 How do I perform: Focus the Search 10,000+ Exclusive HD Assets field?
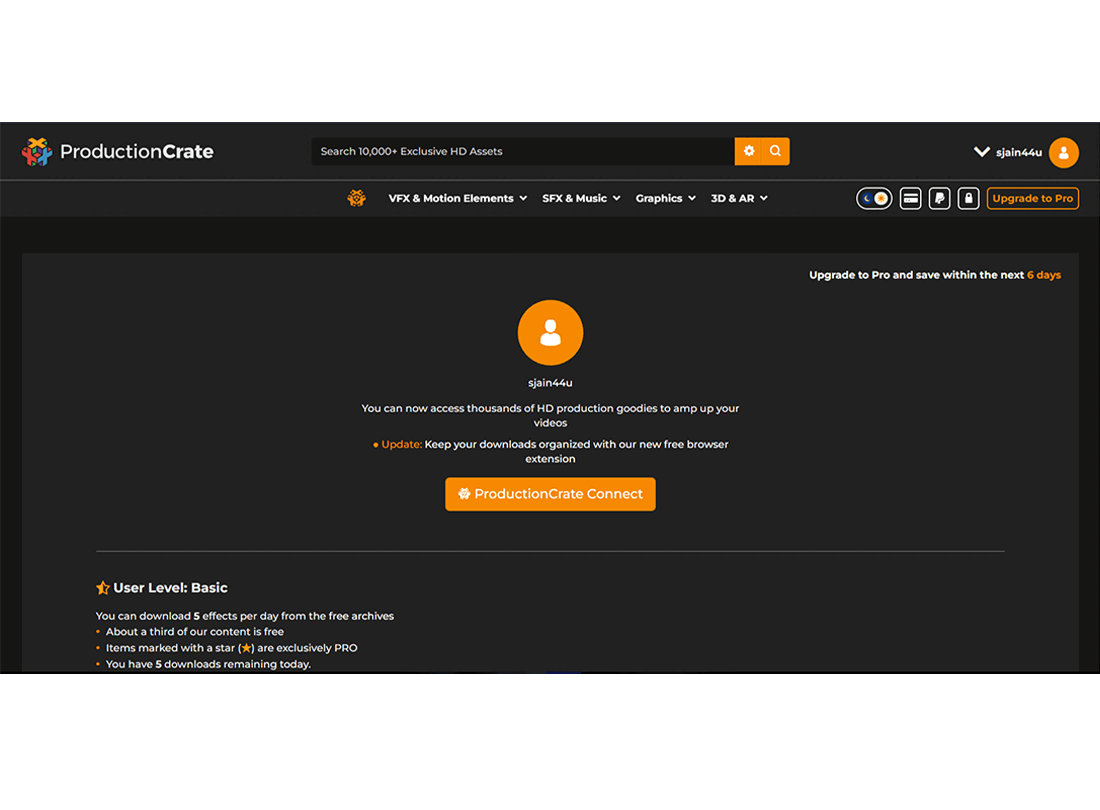click(x=523, y=151)
